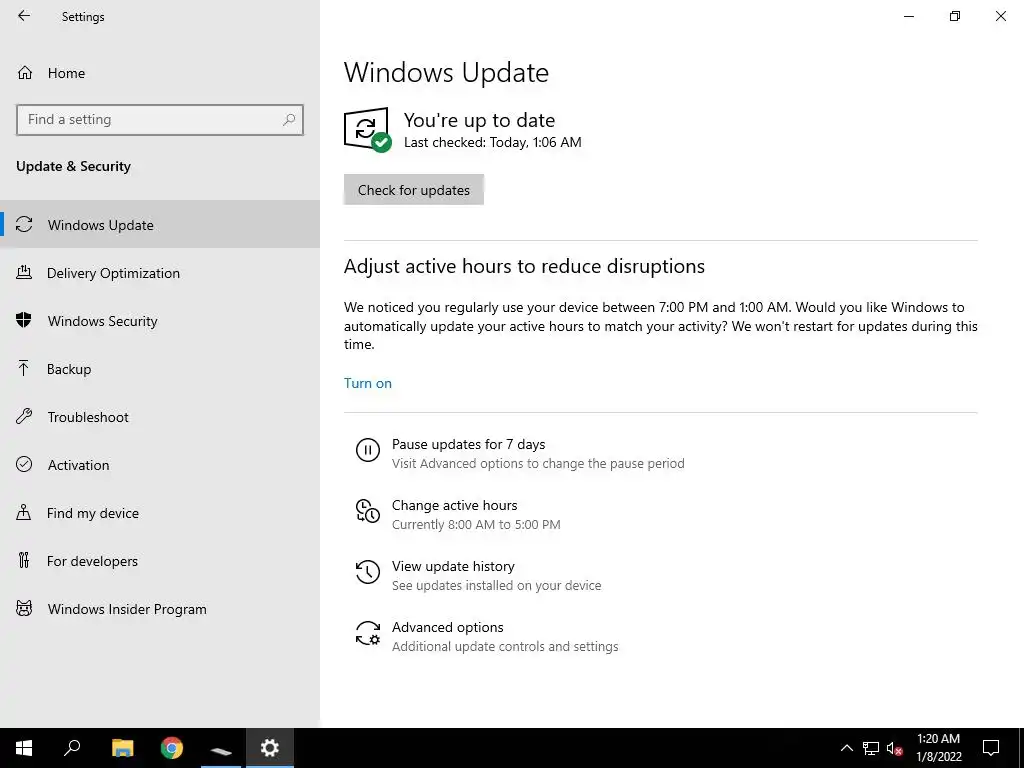Screen dimensions: 1024x768
Task: Open the Activation page
Action: pos(160,465)
